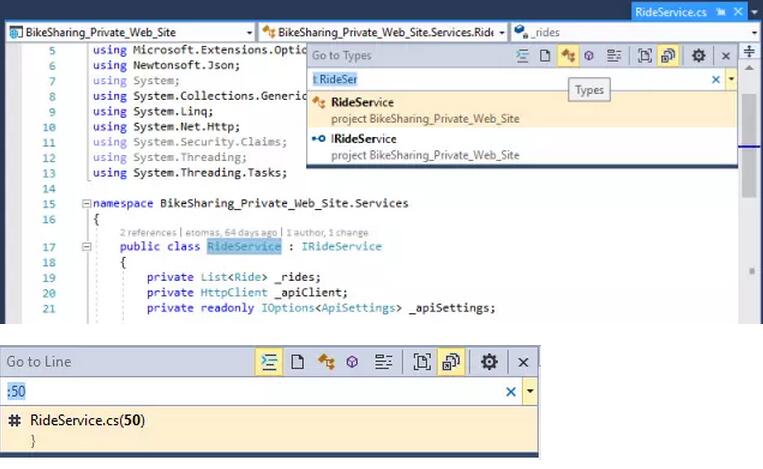Click the etomas, 64 days ago CodeLens link
Image resolution: width=763 pixels, height=469 pixels.
coord(231,233)
